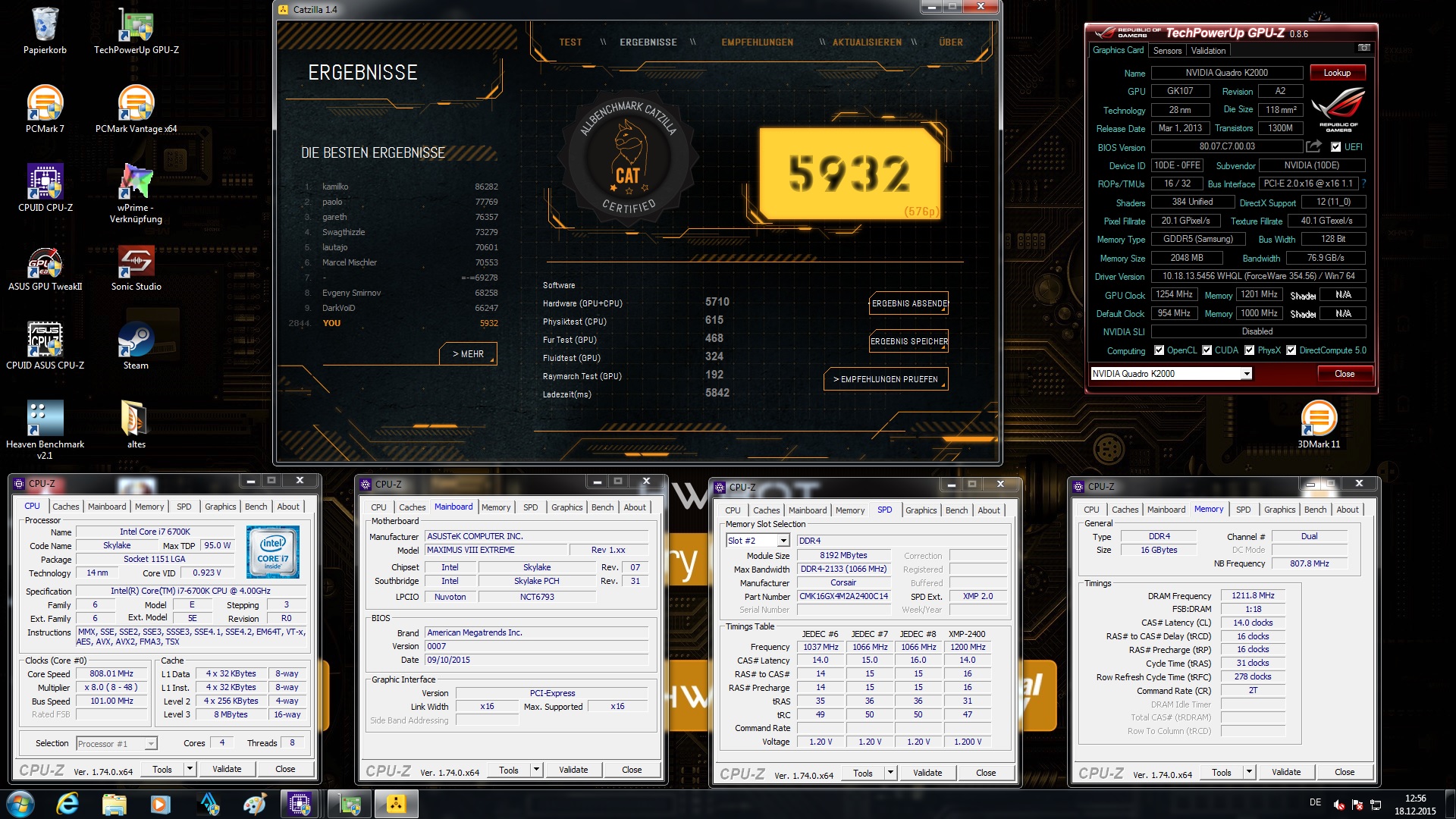Switch to the Sensors tab in GPU-Z
1456x819 pixels.
1167,51
